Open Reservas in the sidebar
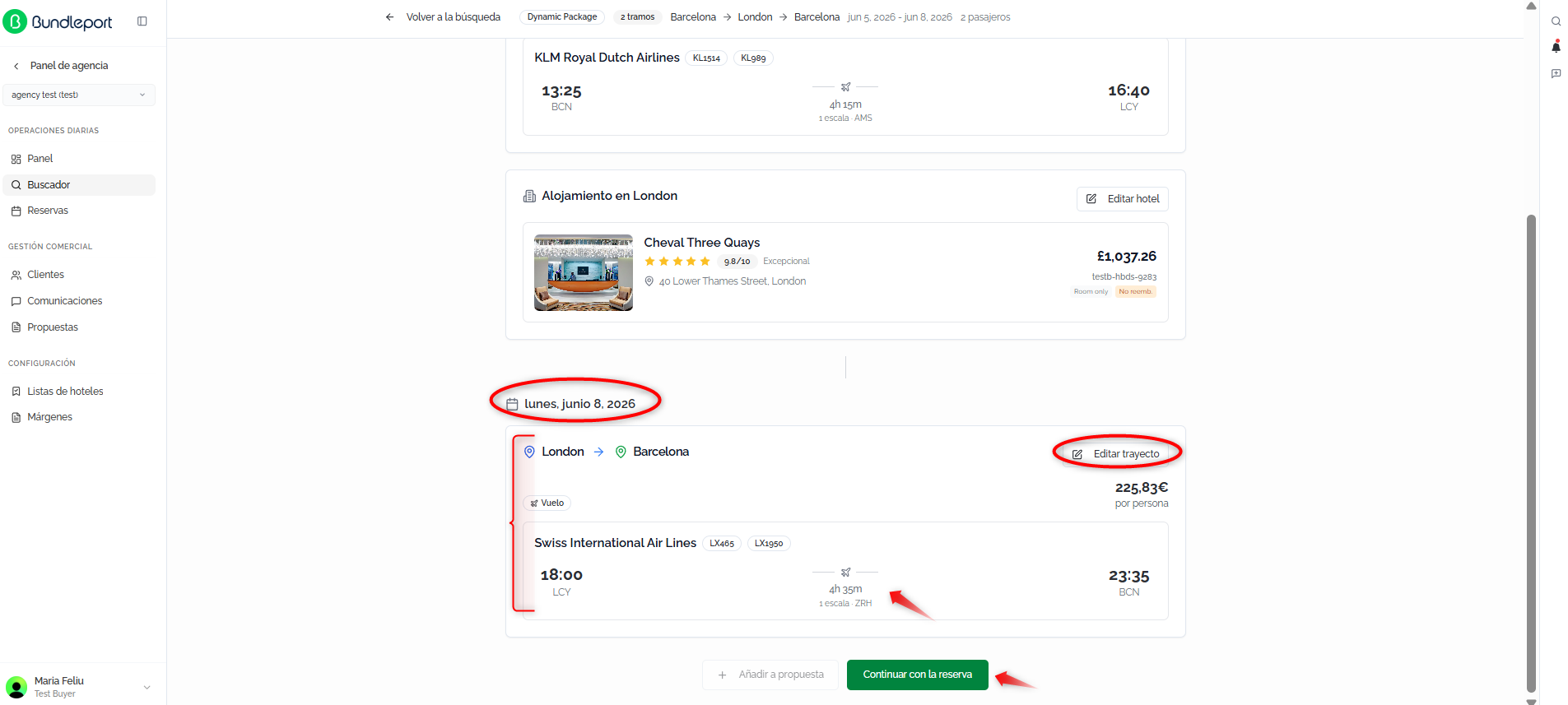 point(79,211)
